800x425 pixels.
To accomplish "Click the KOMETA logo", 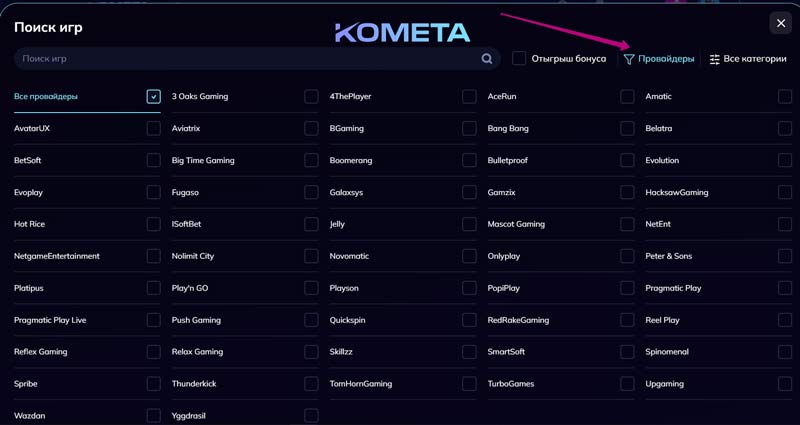I will [402, 32].
